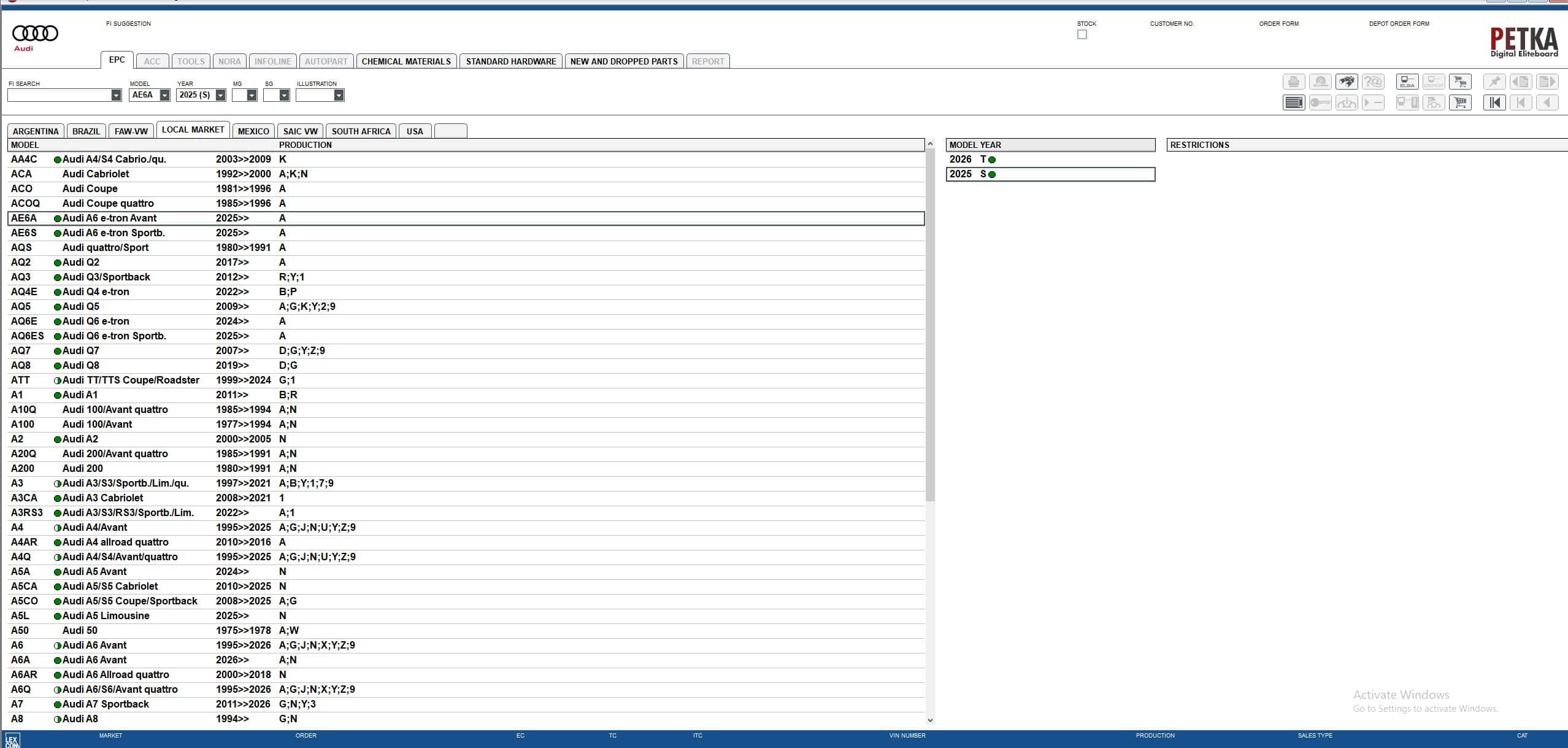Select the Audi A6 e-tron Sportb. row
1568x748 pixels.
coord(112,233)
